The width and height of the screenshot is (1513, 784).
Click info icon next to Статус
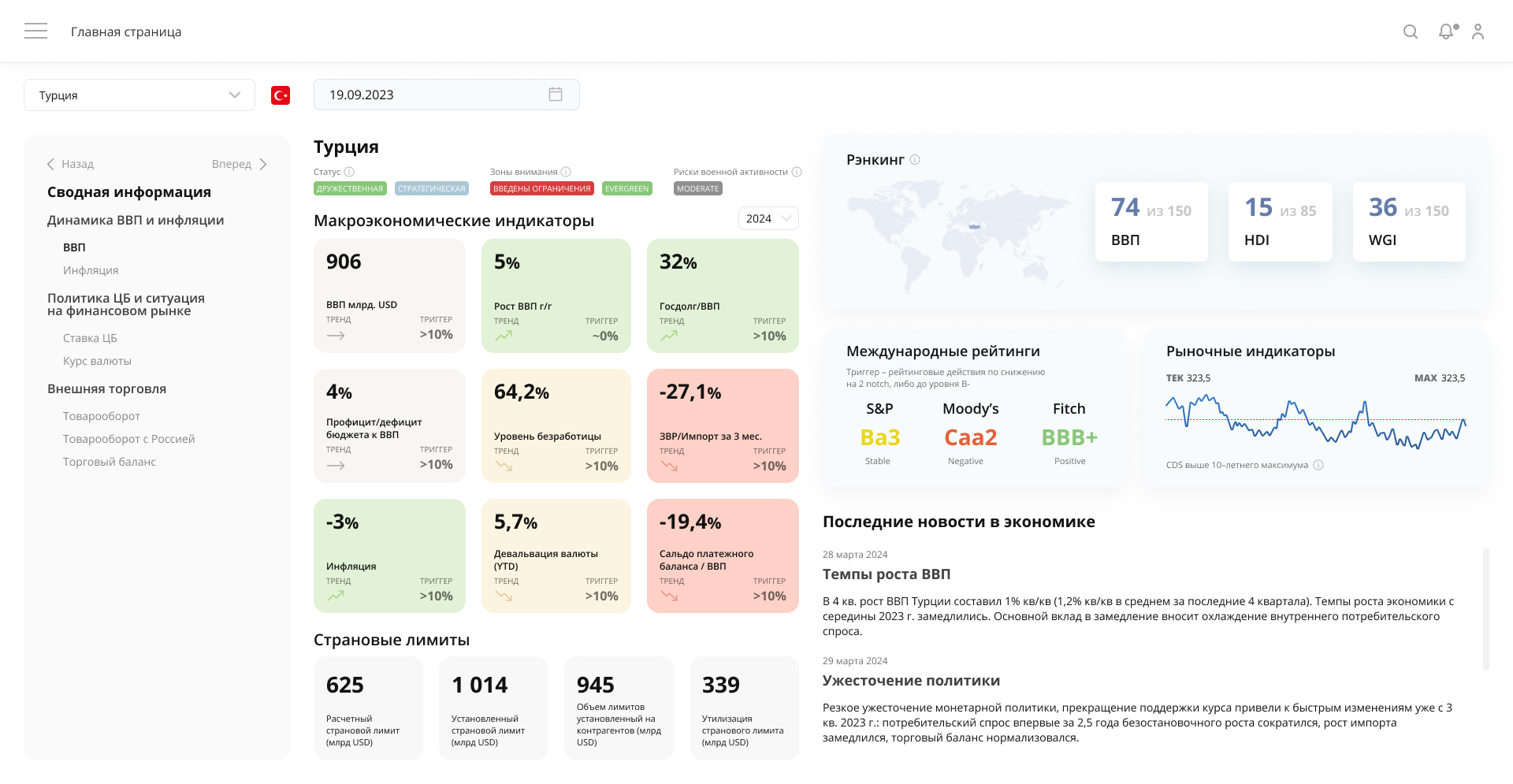pyautogui.click(x=349, y=172)
